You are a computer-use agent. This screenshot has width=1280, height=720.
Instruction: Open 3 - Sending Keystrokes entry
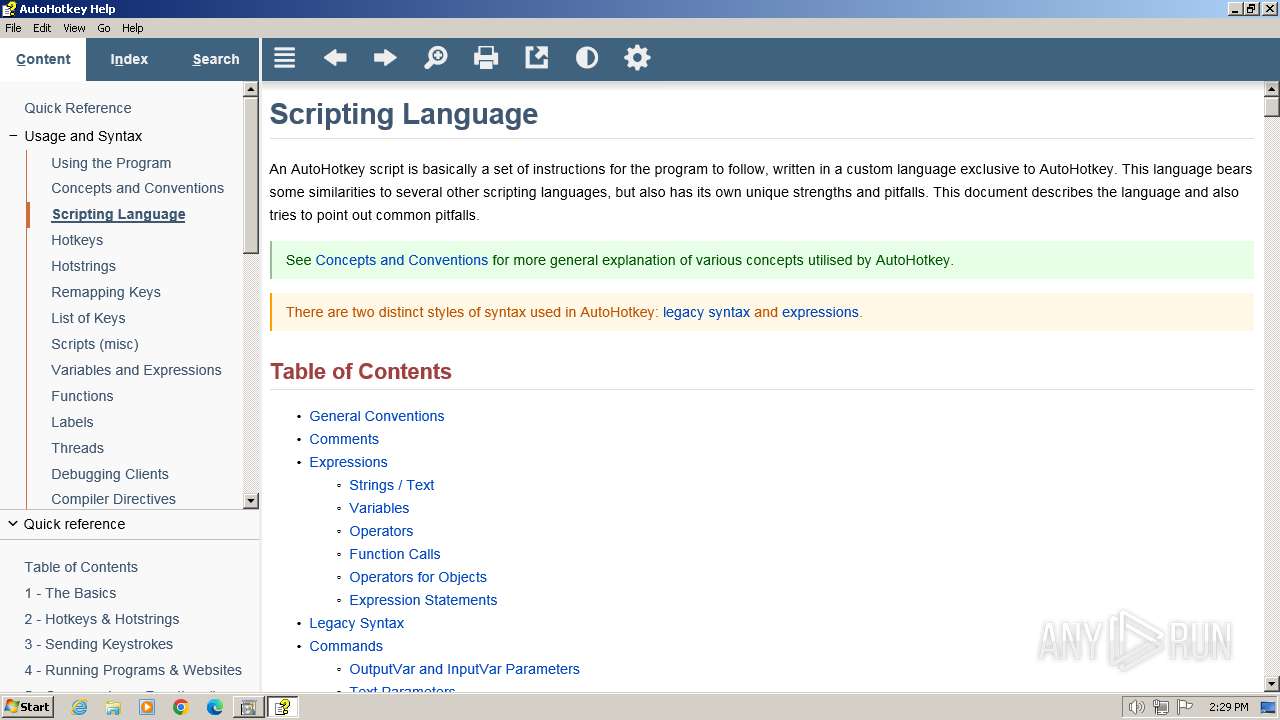[x=99, y=644]
